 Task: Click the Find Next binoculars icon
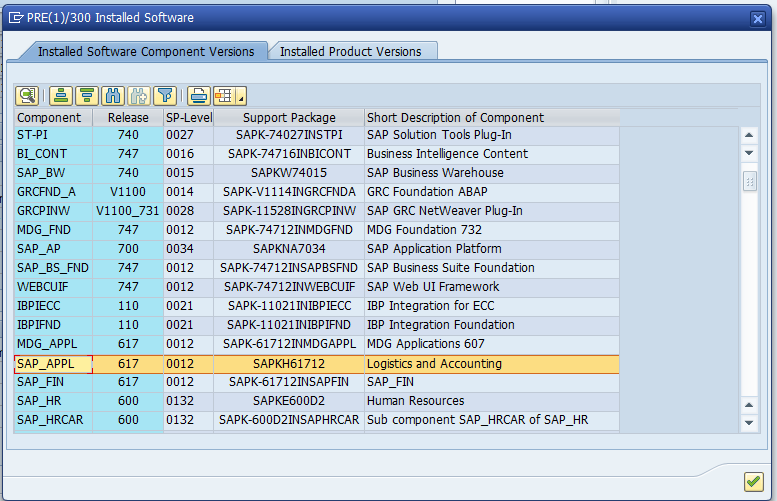coord(139,96)
